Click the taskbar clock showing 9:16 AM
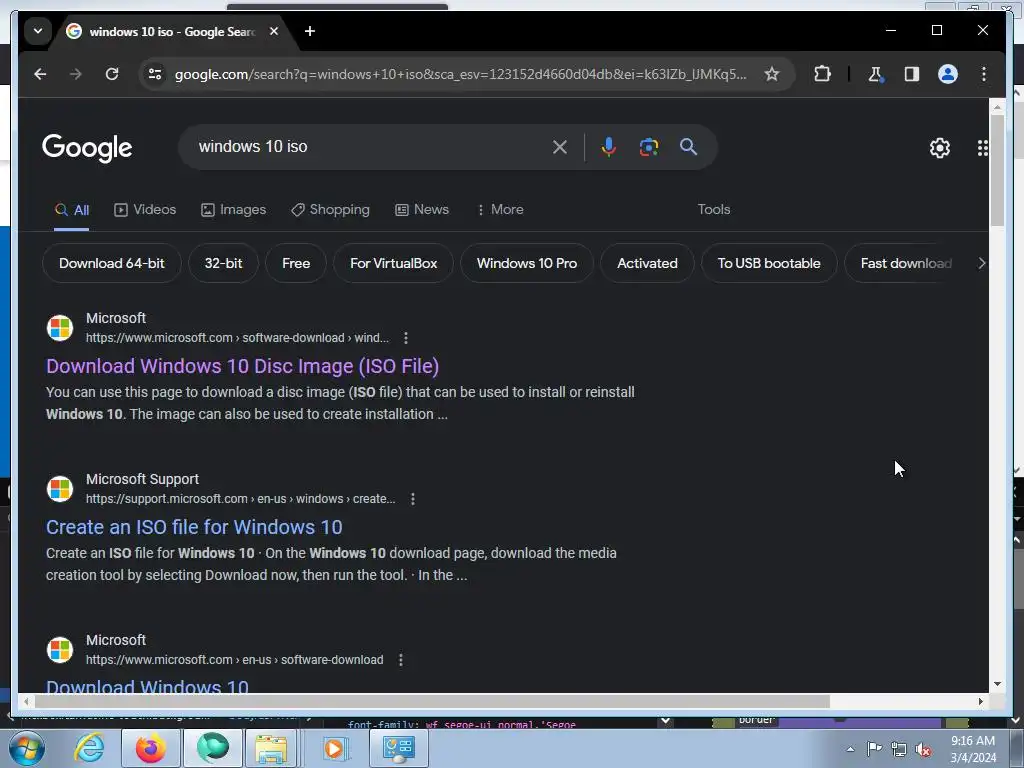1024x768 pixels. pos(973,749)
